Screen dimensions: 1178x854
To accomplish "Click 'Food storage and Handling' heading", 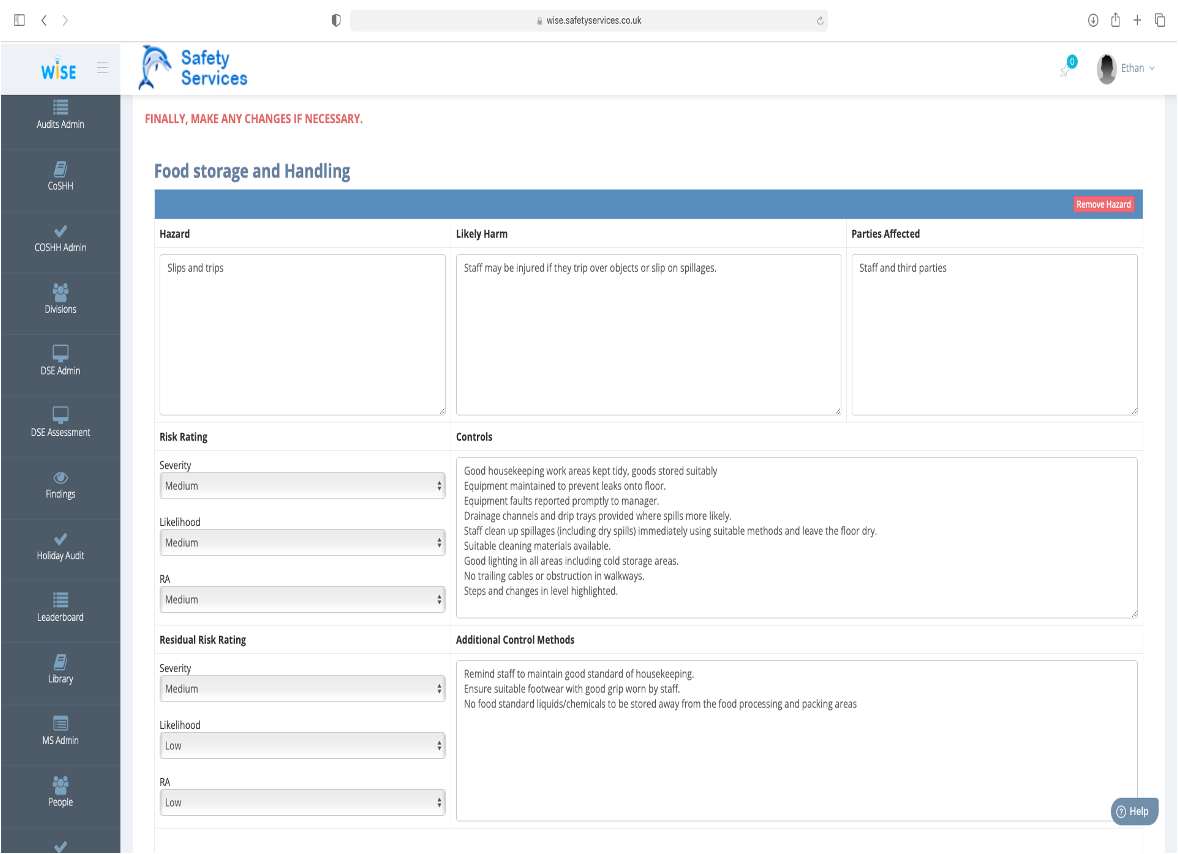I will pos(252,171).
